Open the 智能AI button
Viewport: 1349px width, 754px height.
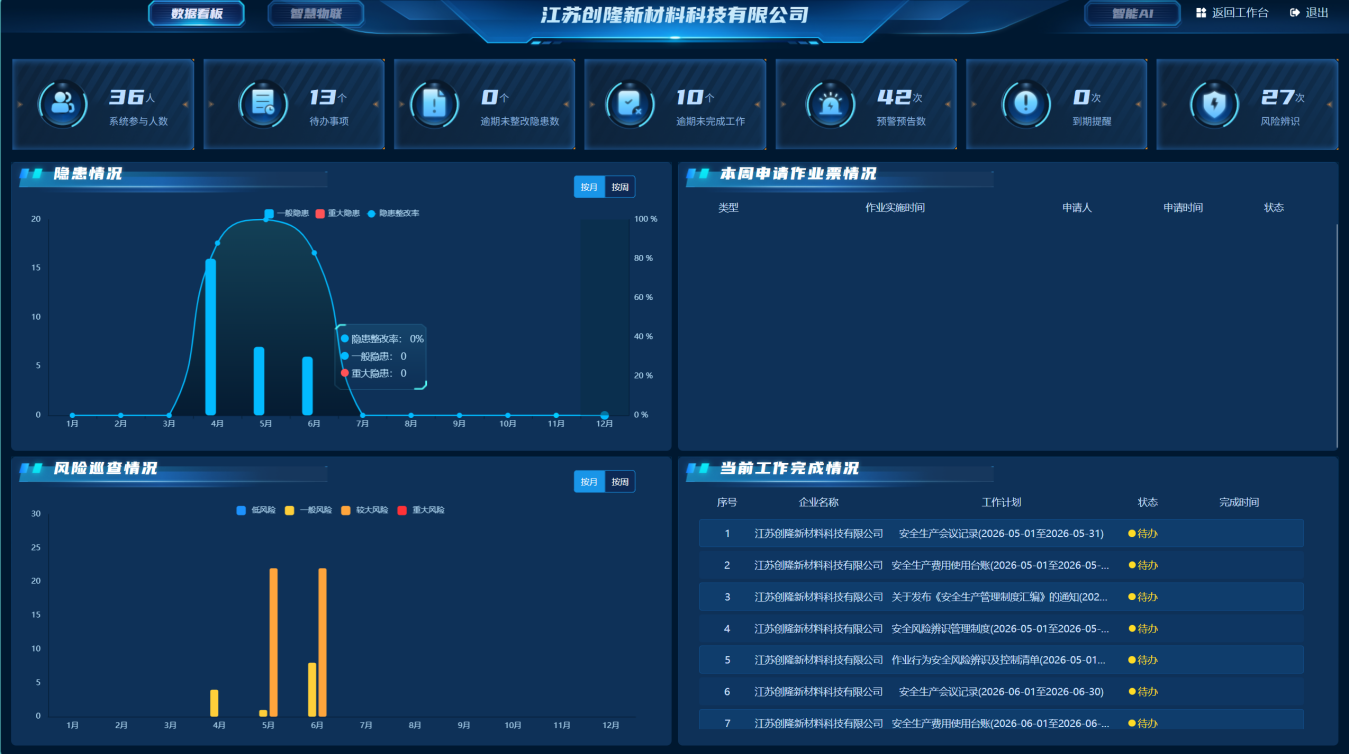click(x=1132, y=14)
